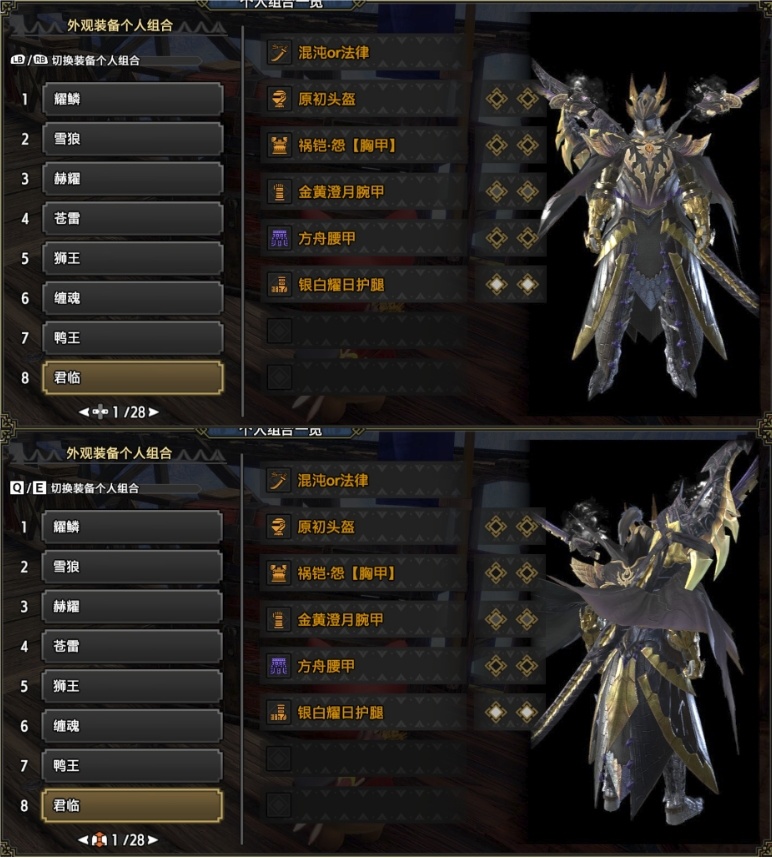Click the weapon icon beside 混沌or法律 in upper panel
The width and height of the screenshot is (772, 858).
(x=279, y=53)
